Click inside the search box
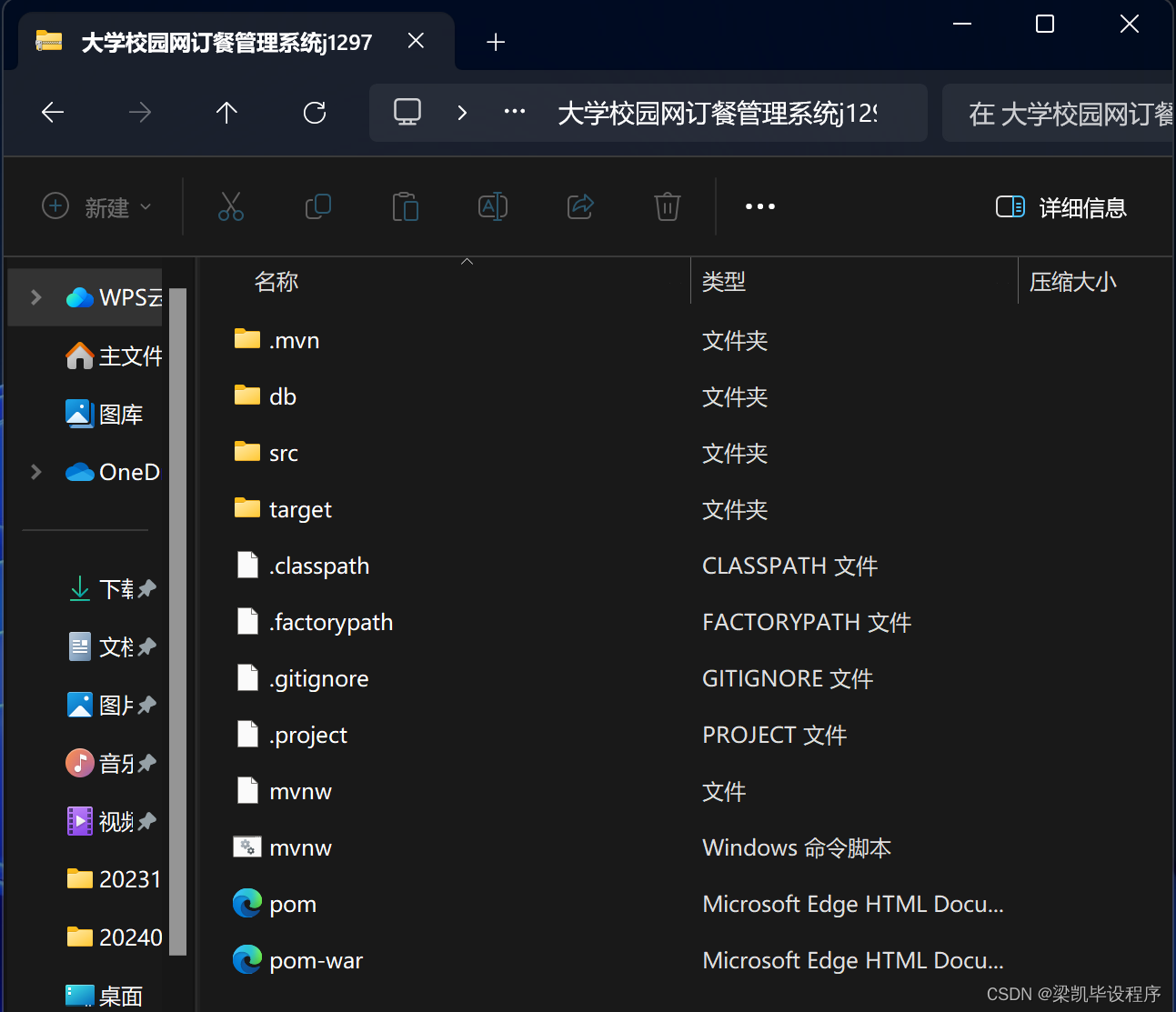 click(1073, 112)
